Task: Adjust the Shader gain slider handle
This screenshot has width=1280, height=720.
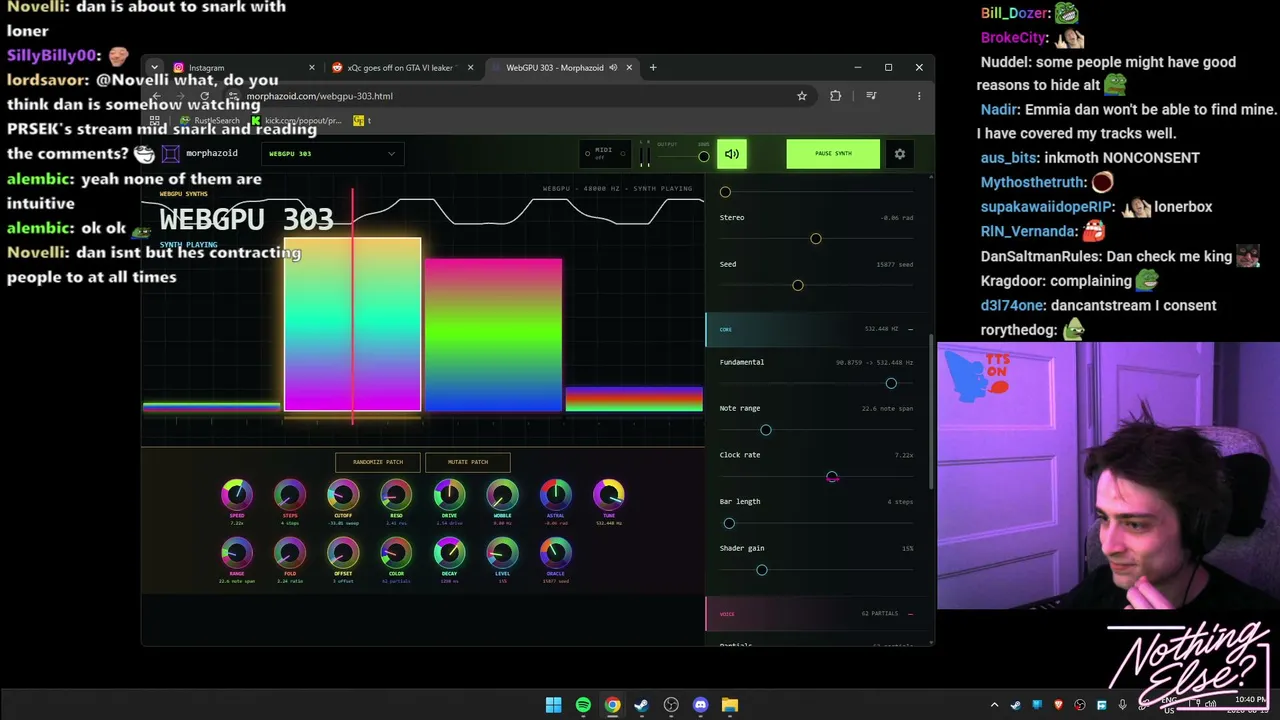Action: tap(762, 570)
